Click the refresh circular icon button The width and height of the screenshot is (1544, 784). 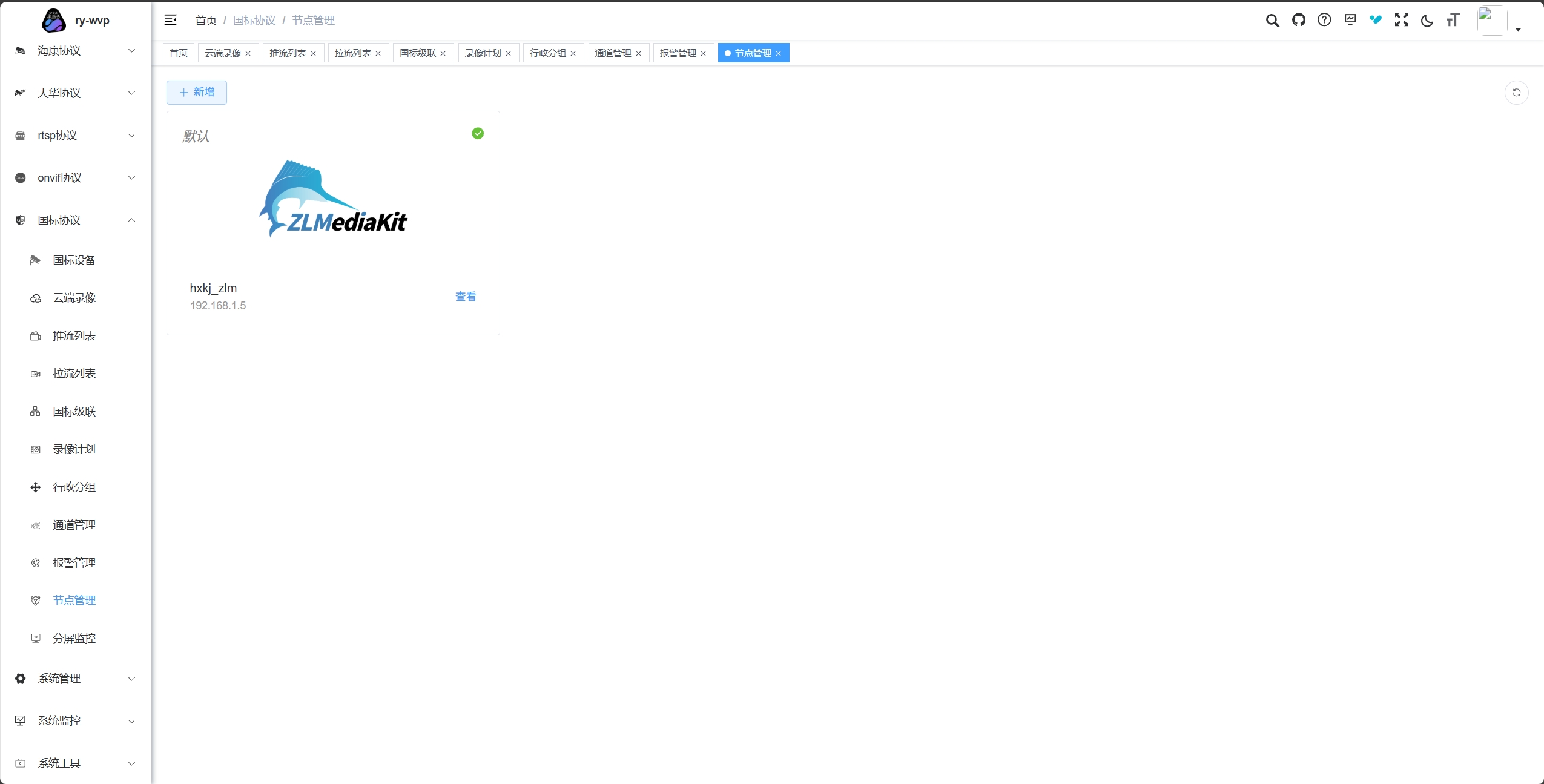(x=1516, y=93)
